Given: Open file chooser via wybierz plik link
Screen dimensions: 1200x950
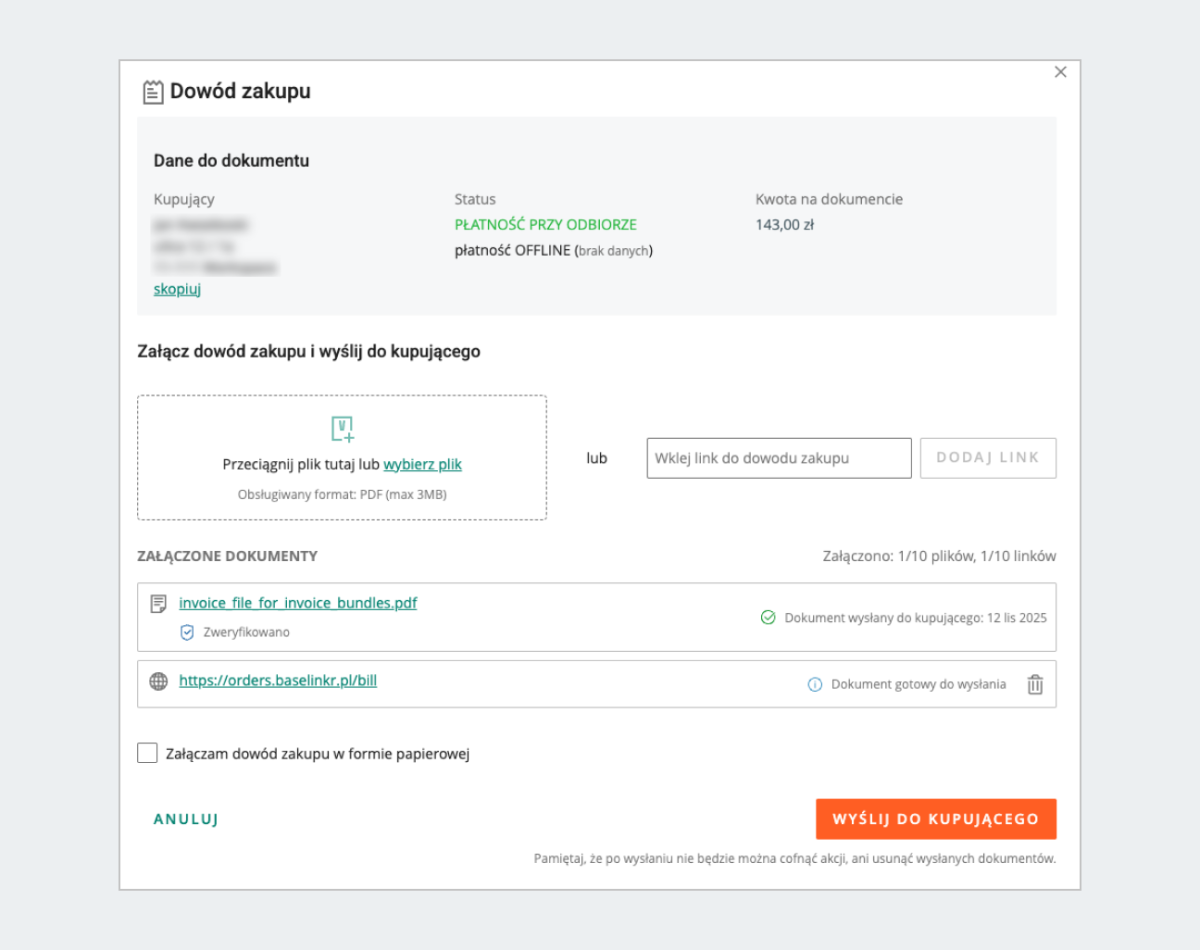Looking at the screenshot, I should [422, 464].
